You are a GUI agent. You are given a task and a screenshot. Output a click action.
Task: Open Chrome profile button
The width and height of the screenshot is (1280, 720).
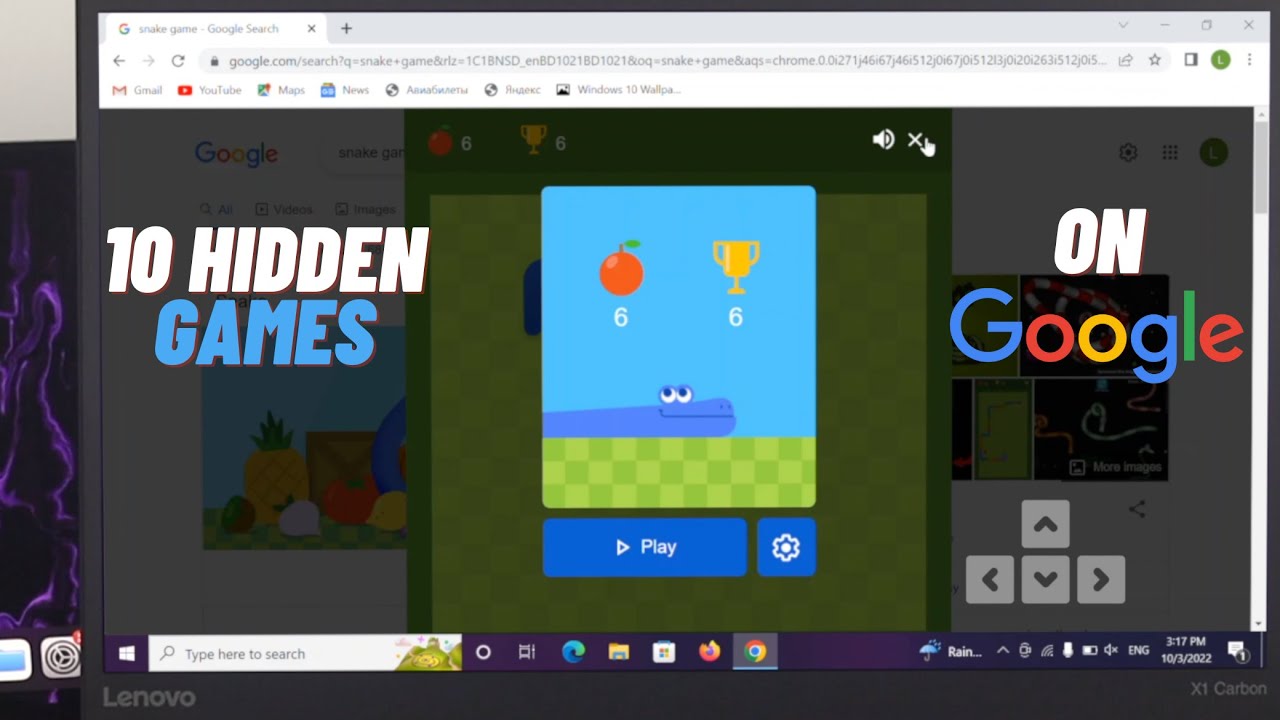coord(1220,60)
